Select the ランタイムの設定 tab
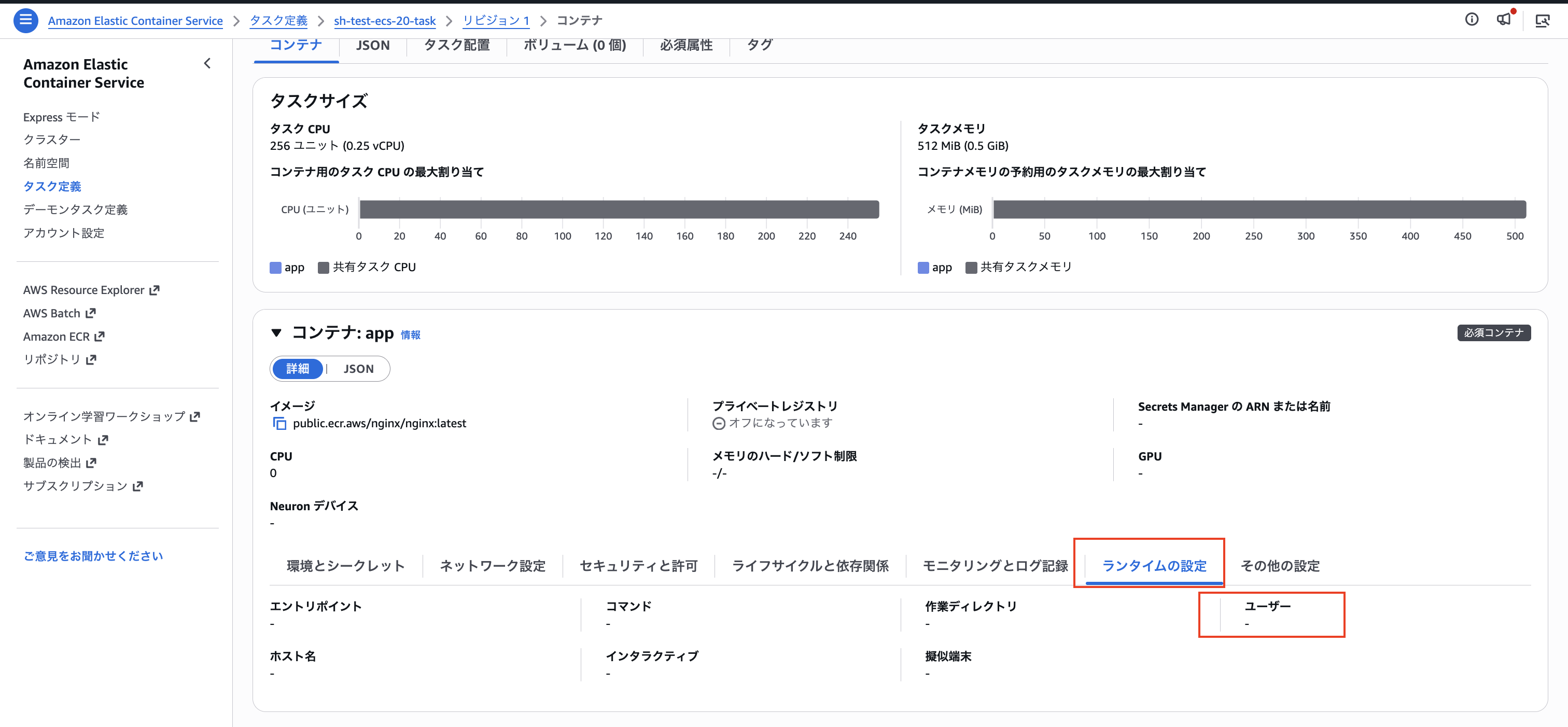The width and height of the screenshot is (1568, 727). coord(1154,566)
